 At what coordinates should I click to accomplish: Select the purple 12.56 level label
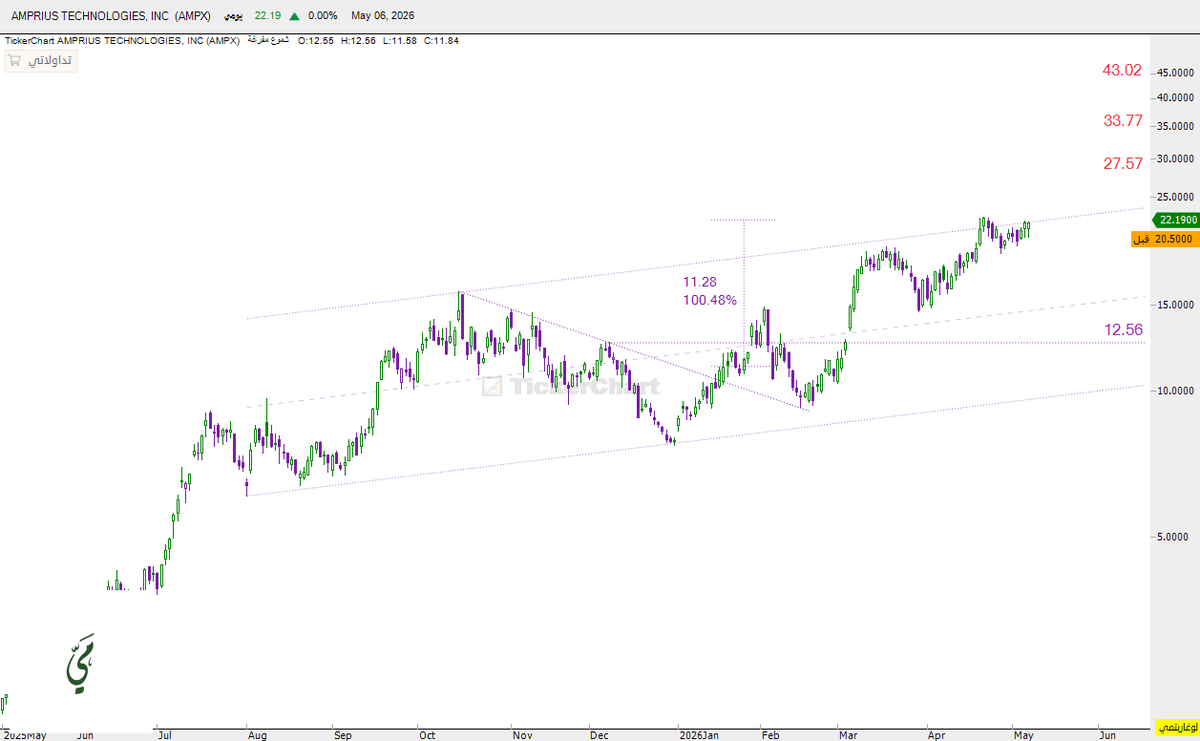[1123, 330]
